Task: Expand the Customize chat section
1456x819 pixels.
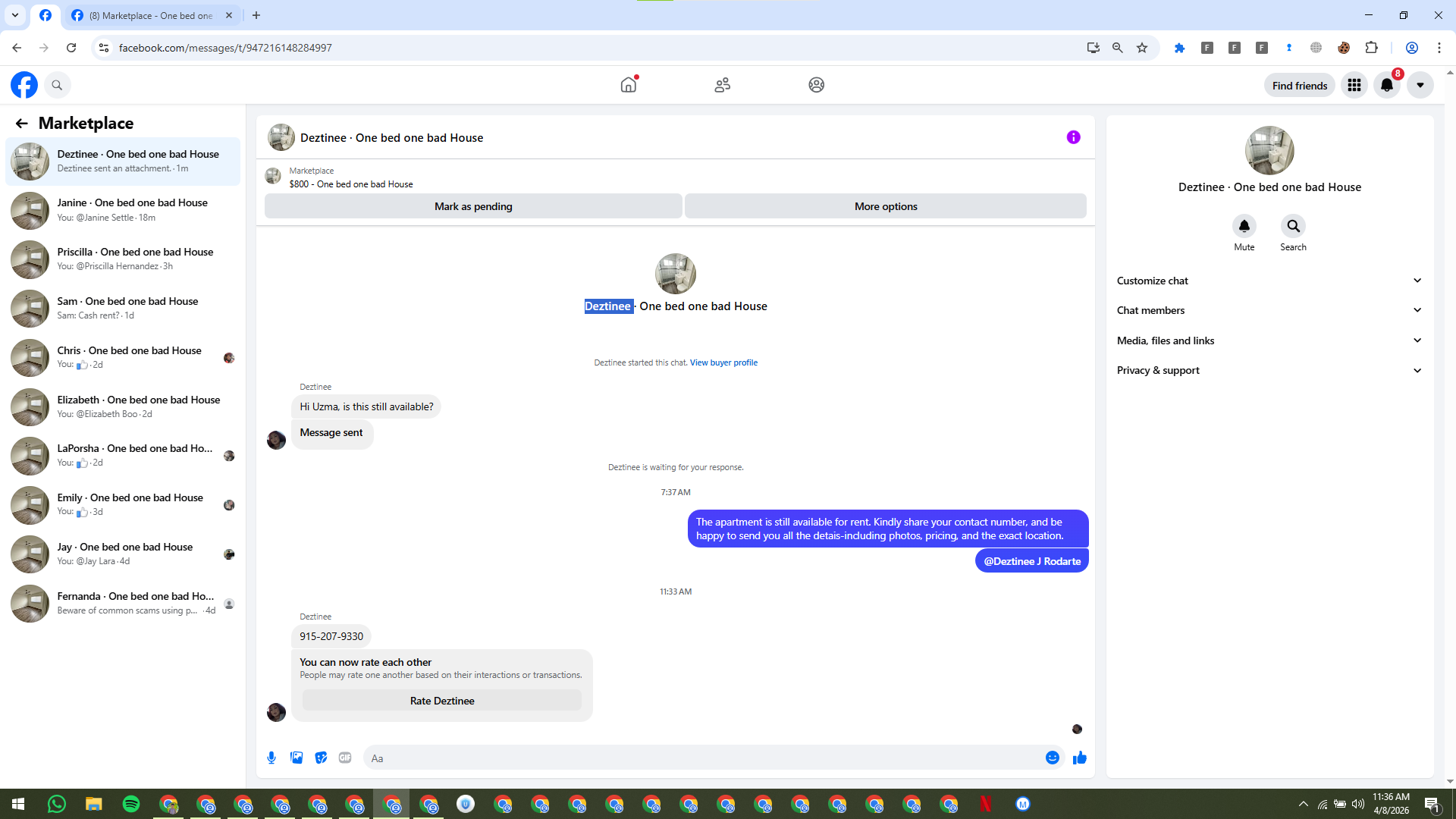Action: (x=1269, y=281)
